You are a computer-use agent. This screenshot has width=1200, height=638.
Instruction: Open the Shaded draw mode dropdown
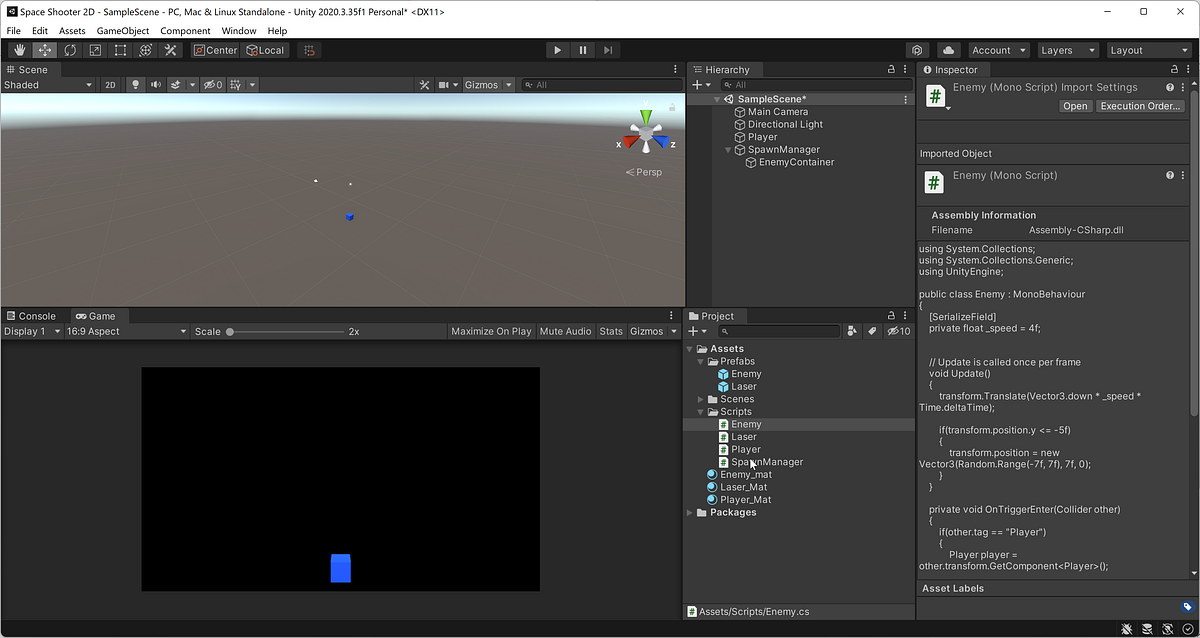tap(48, 84)
